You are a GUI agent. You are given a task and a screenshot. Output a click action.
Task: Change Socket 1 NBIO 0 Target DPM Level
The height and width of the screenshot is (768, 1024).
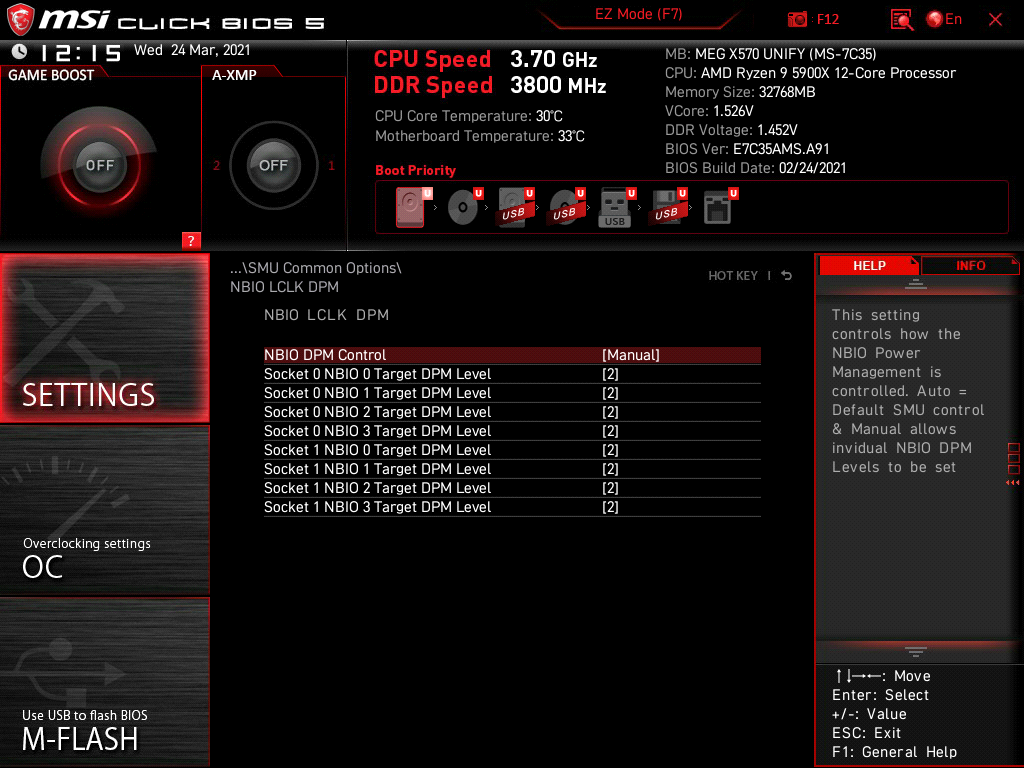click(512, 450)
